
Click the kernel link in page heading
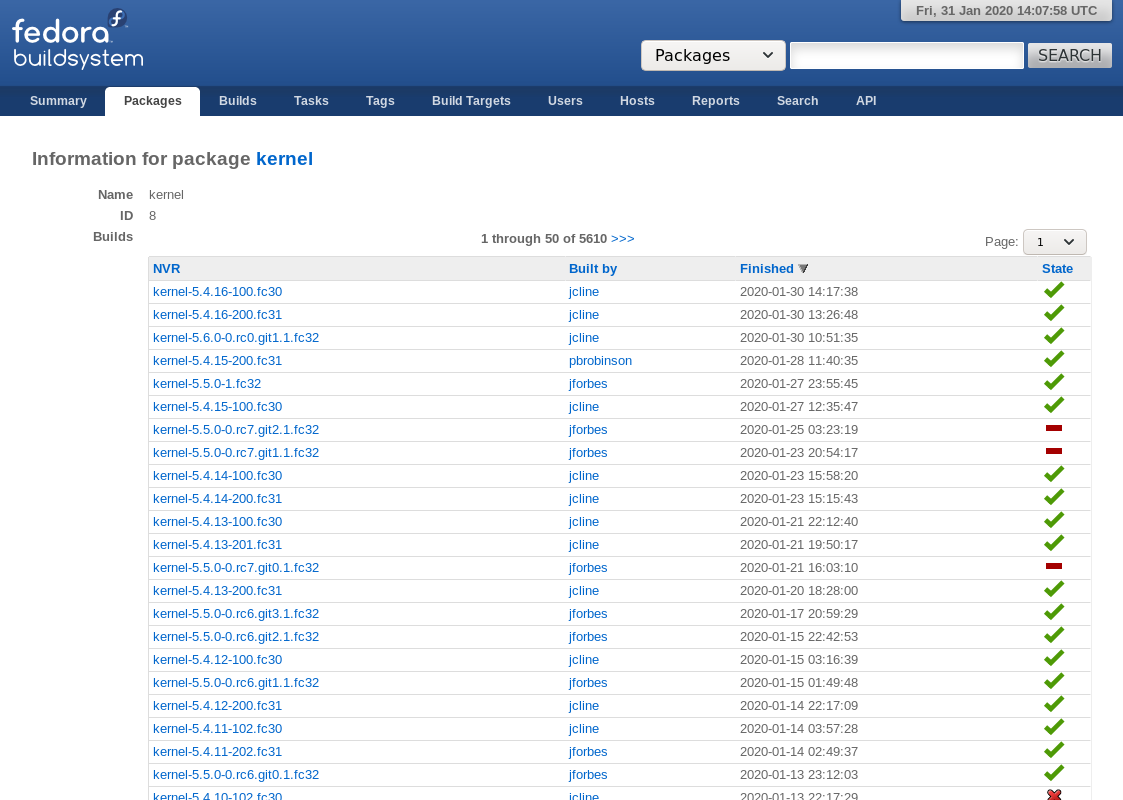coord(284,159)
